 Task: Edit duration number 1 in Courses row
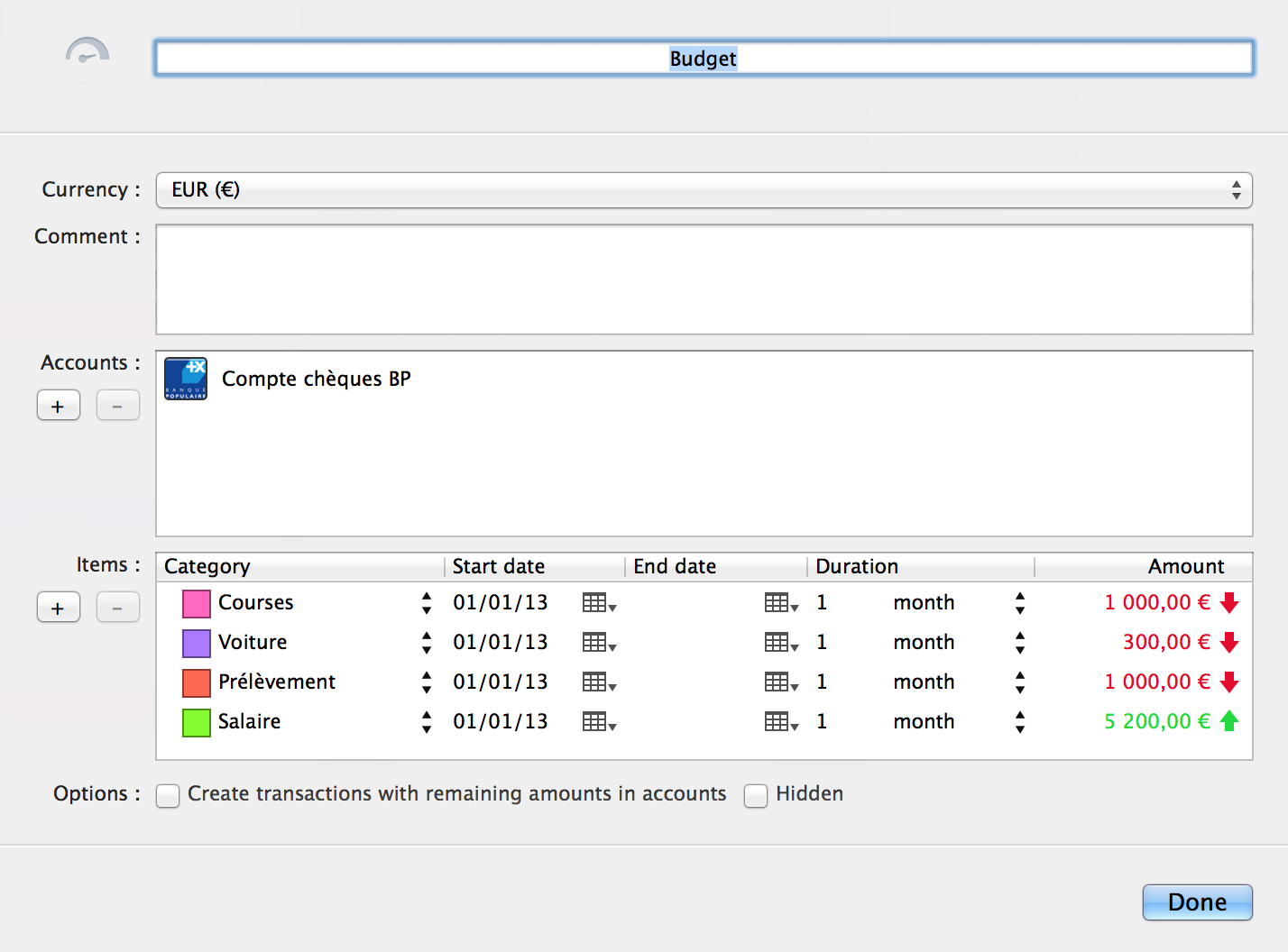[x=822, y=603]
